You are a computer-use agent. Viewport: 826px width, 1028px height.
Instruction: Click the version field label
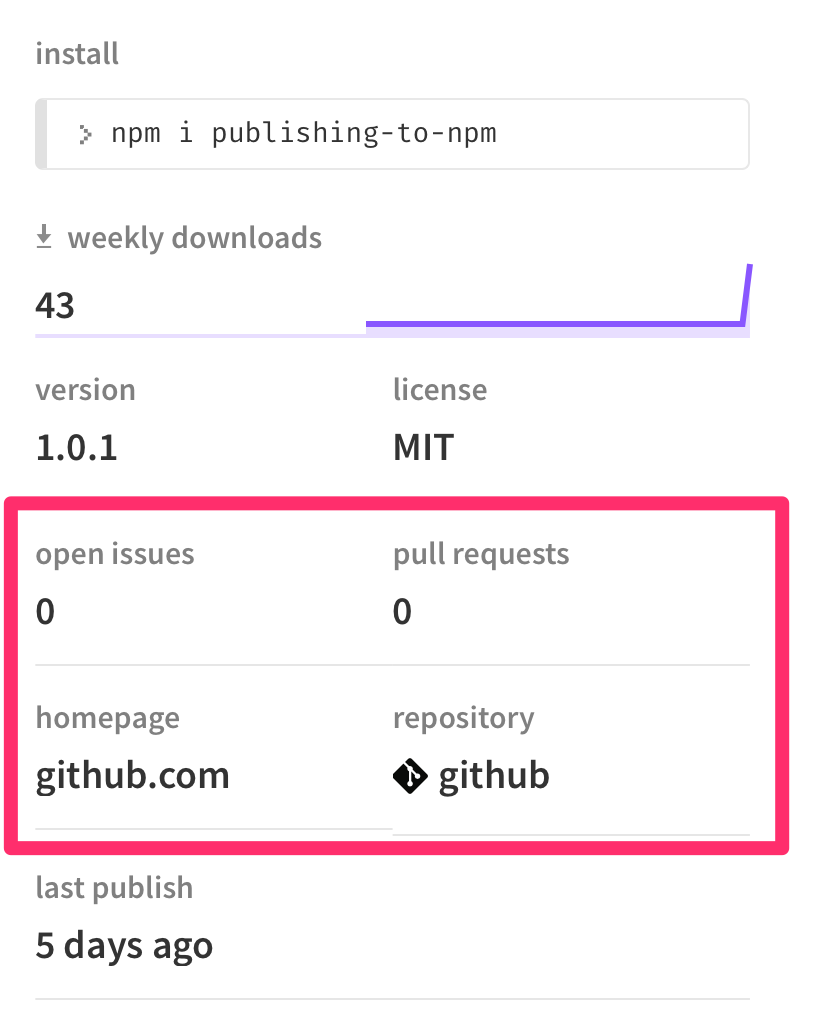(x=85, y=390)
